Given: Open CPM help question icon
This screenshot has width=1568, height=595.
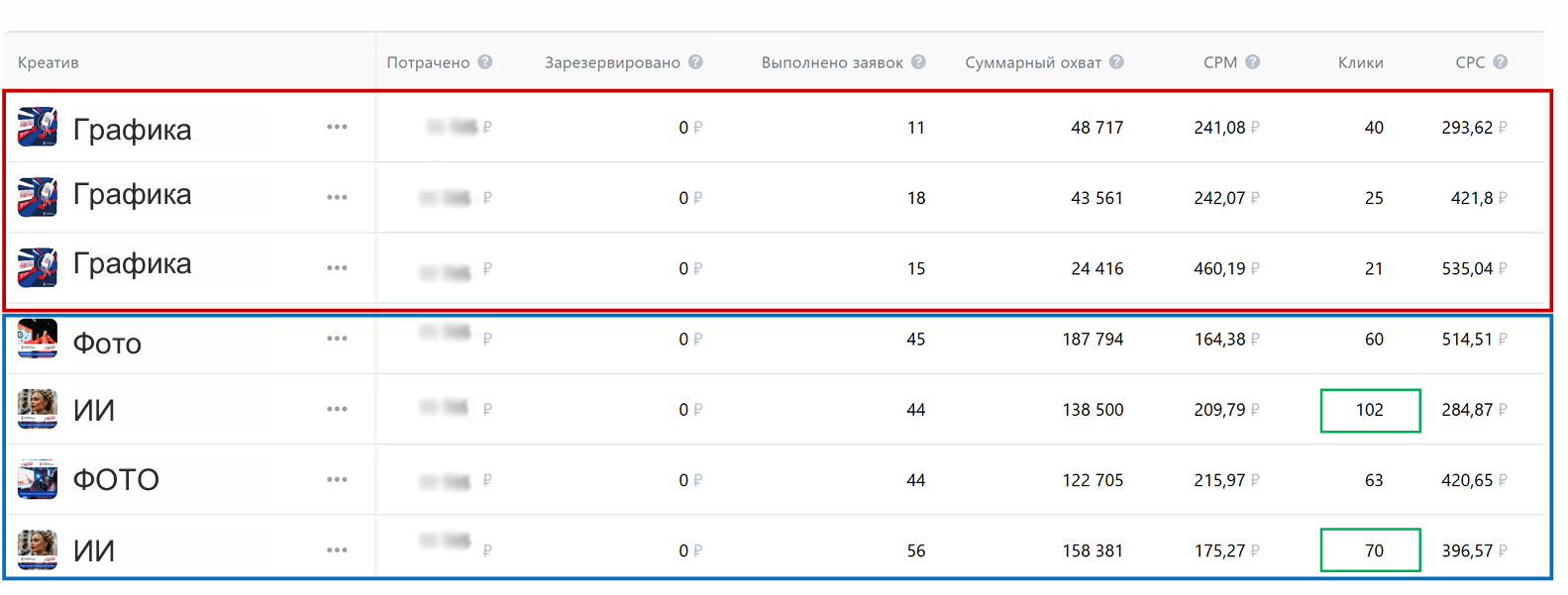Looking at the screenshot, I should coord(1253,61).
